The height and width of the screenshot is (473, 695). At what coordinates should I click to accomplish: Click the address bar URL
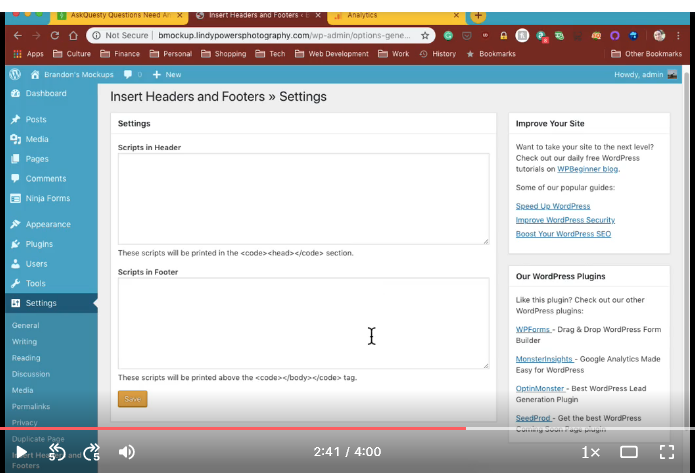point(284,35)
